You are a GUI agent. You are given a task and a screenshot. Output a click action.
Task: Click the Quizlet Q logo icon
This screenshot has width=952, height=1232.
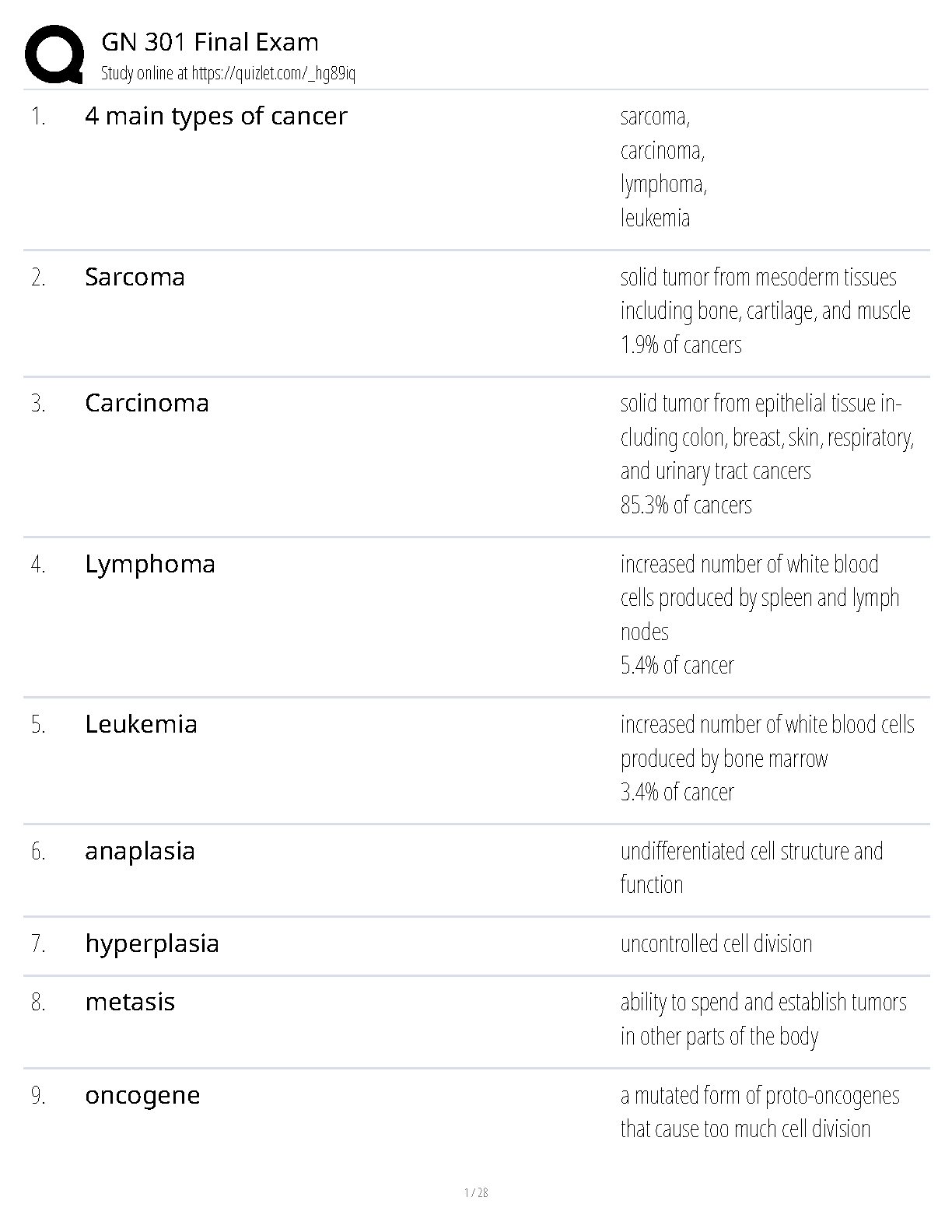54,54
